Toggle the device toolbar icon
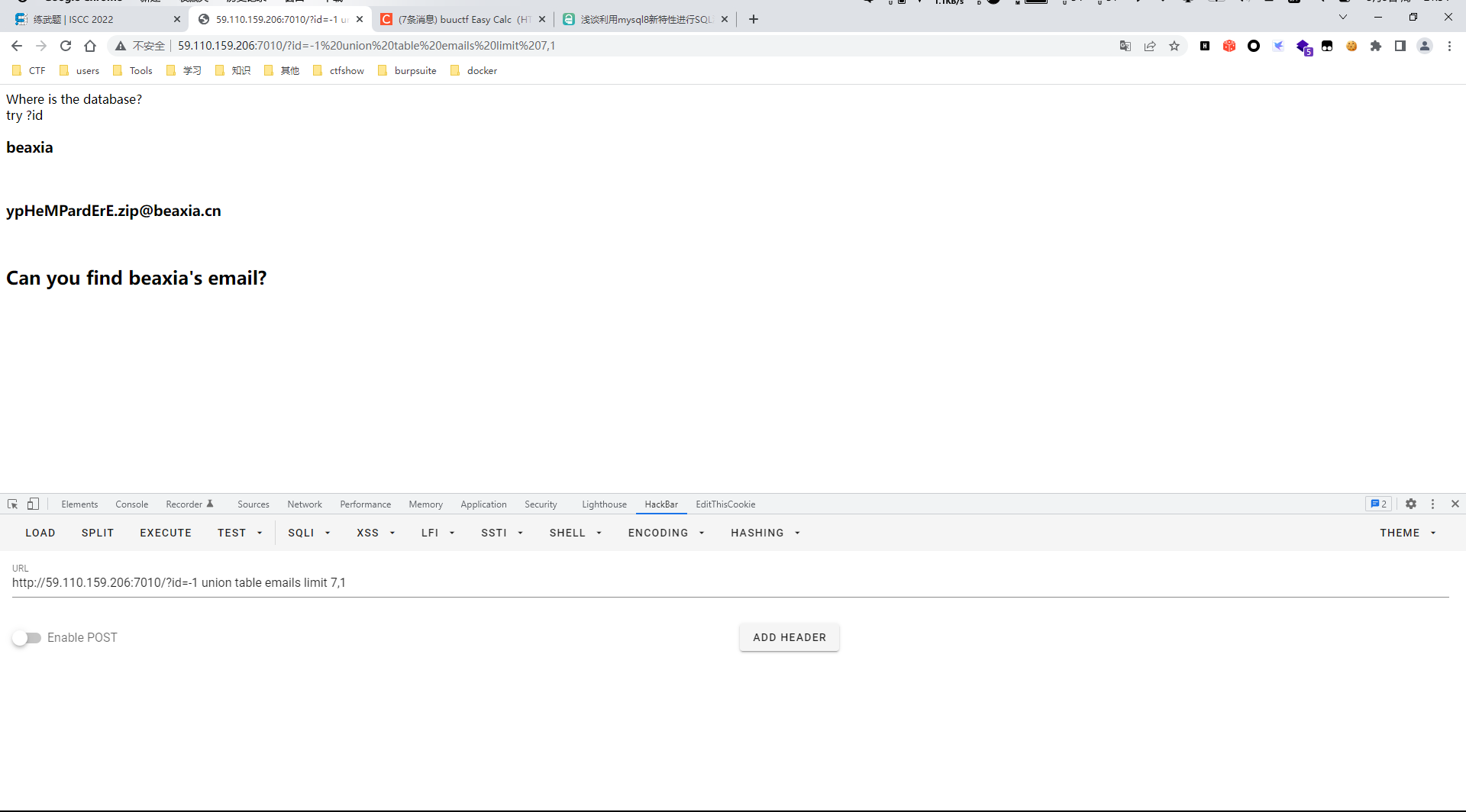Viewport: 1466px width, 812px height. [x=33, y=504]
